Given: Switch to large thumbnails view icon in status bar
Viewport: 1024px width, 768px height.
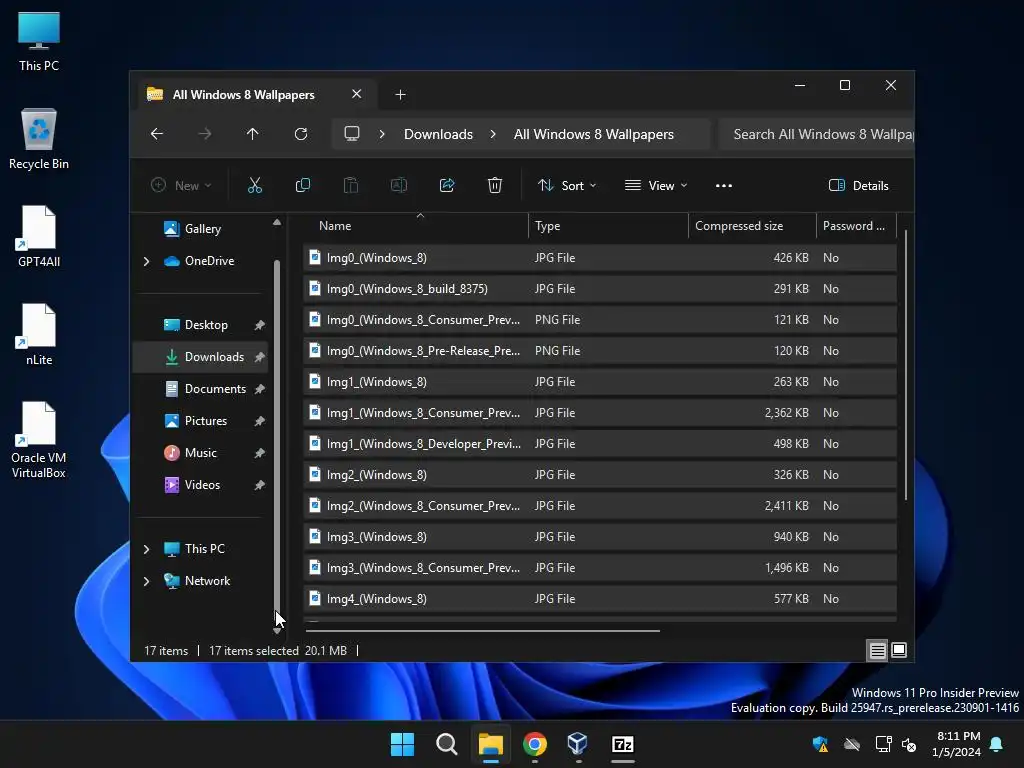Looking at the screenshot, I should [x=899, y=650].
